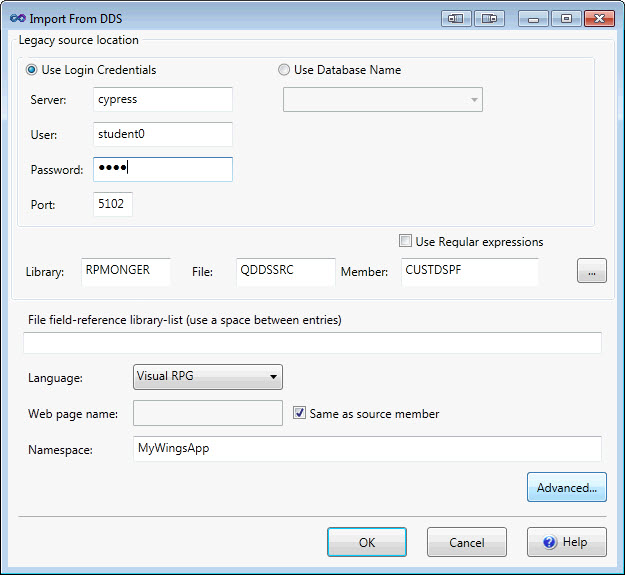Enable Use Regular expressions checkbox
This screenshot has height=575, width=625.
(405, 241)
